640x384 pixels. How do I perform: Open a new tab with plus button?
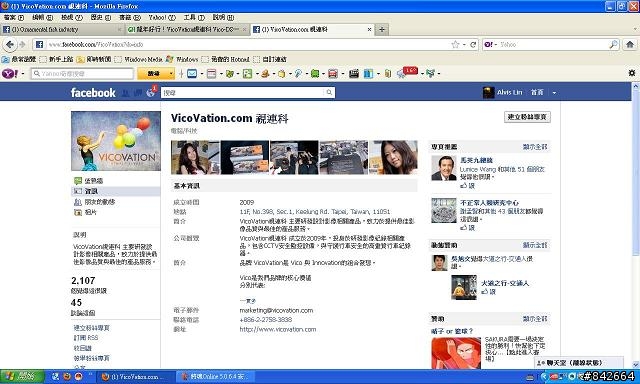[382, 29]
